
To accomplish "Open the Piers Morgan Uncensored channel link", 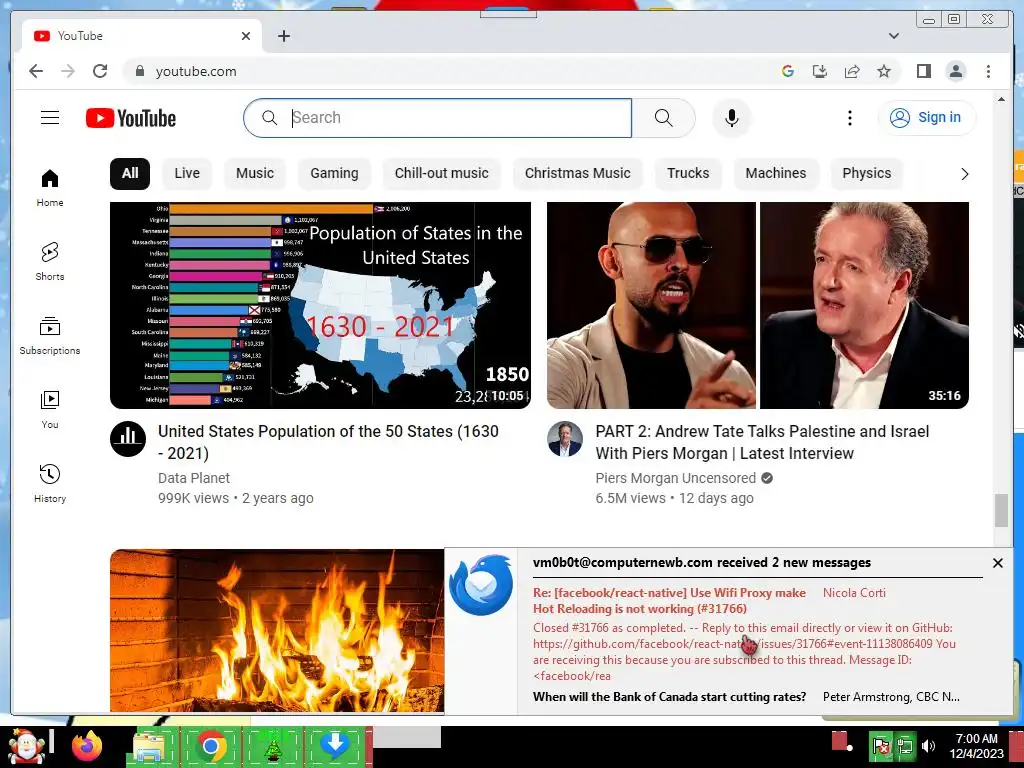I will [675, 478].
